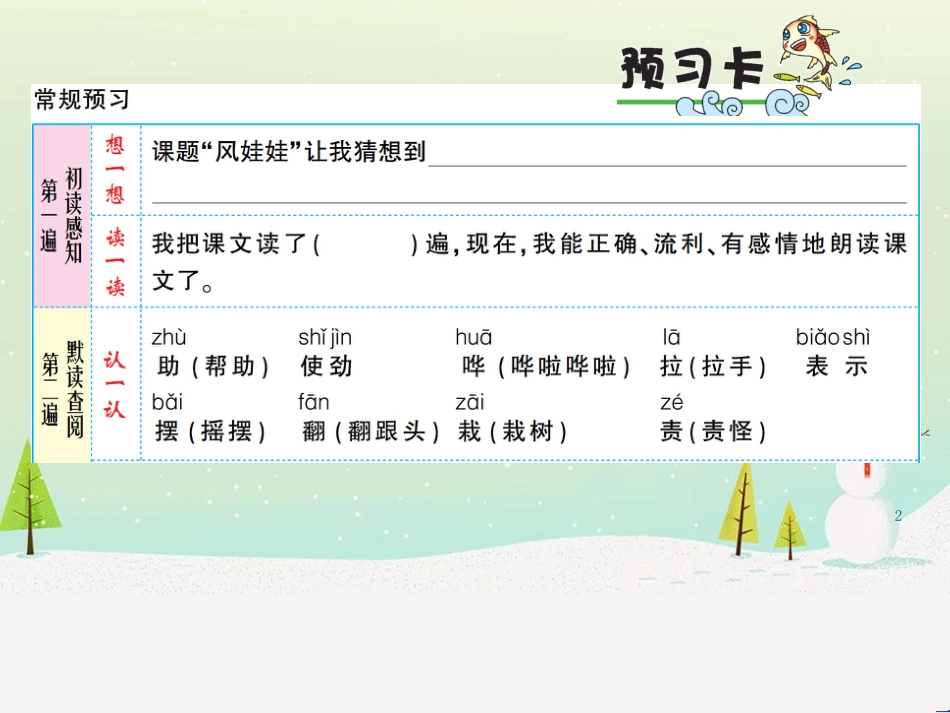Click the pinyin shǐ jìn
The image size is (950, 713).
pyautogui.click(x=325, y=337)
